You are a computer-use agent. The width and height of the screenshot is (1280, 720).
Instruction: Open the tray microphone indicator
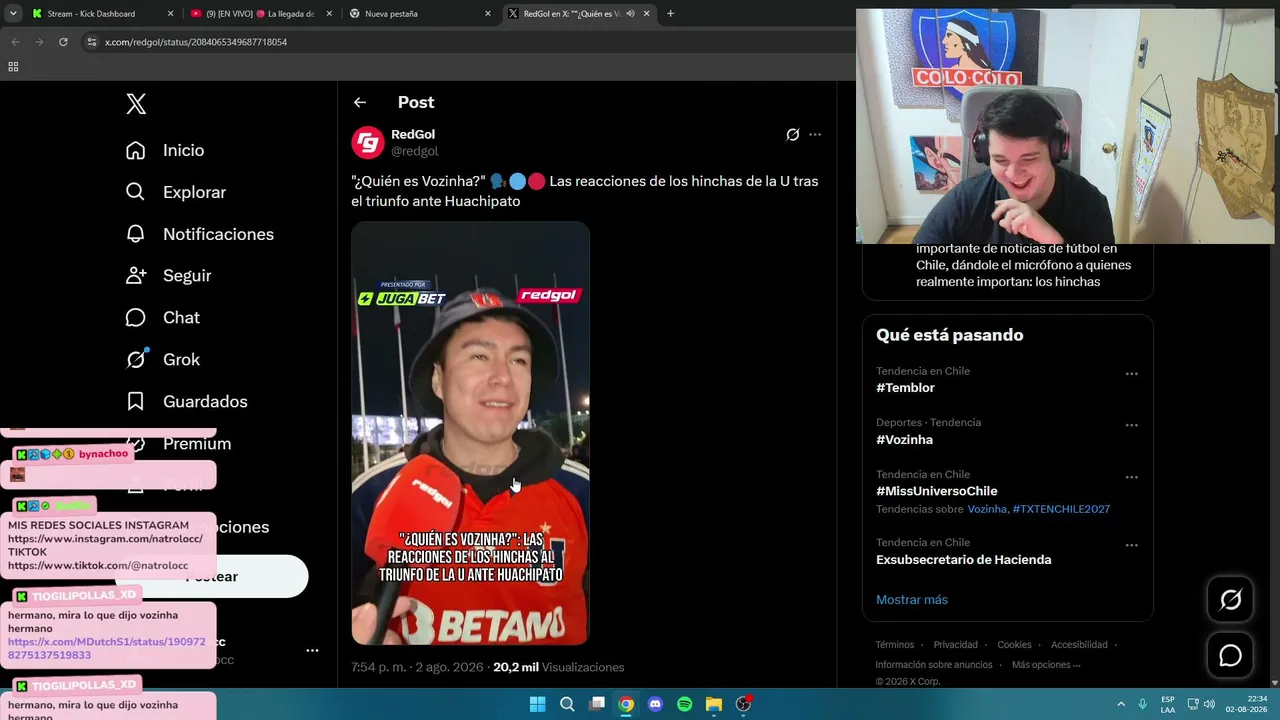click(1143, 704)
